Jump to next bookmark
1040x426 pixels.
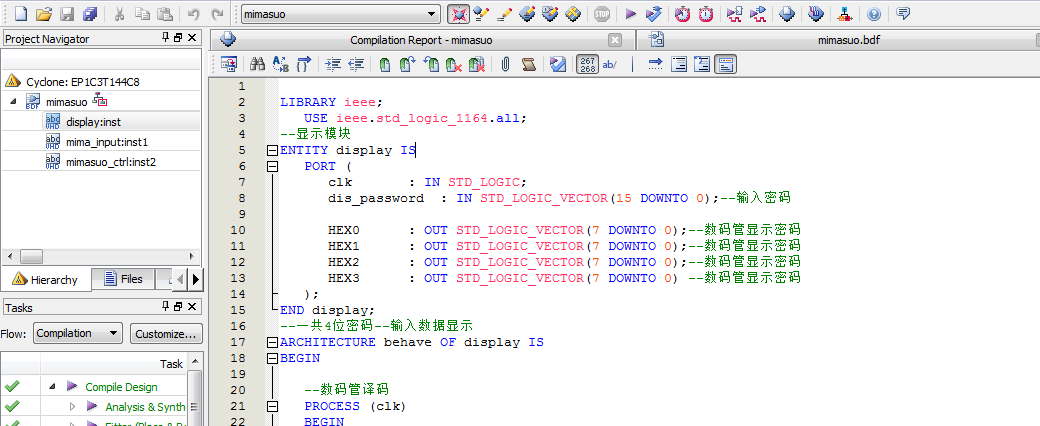coord(407,64)
